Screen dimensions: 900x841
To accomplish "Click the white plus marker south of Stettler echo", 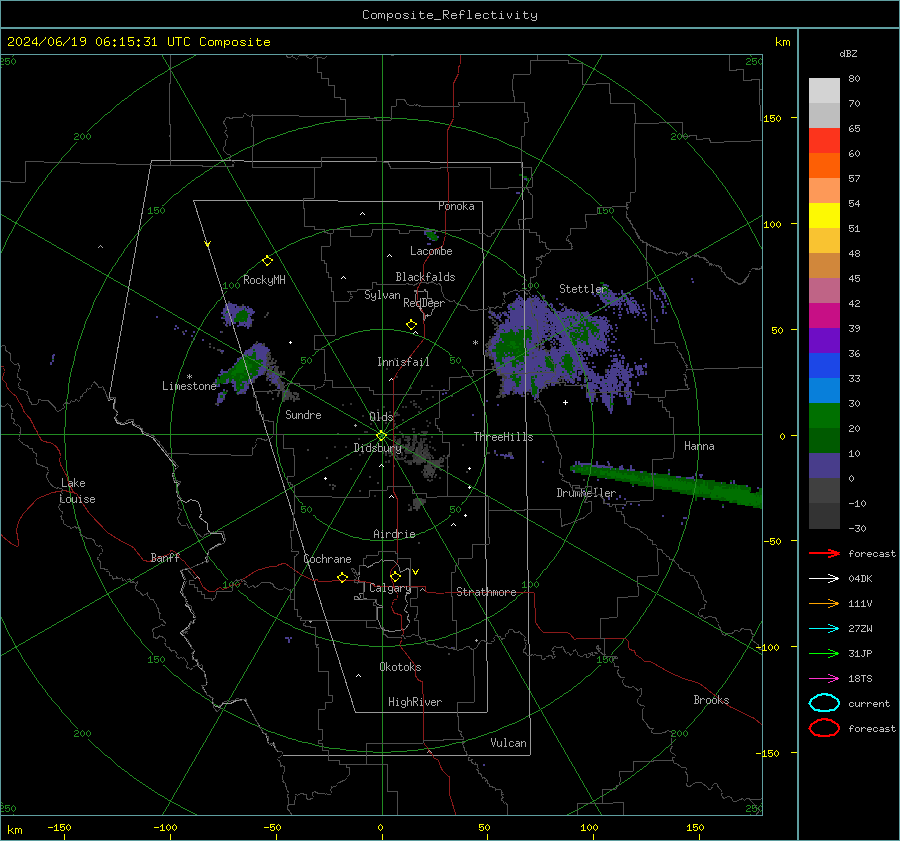I will 565,402.
